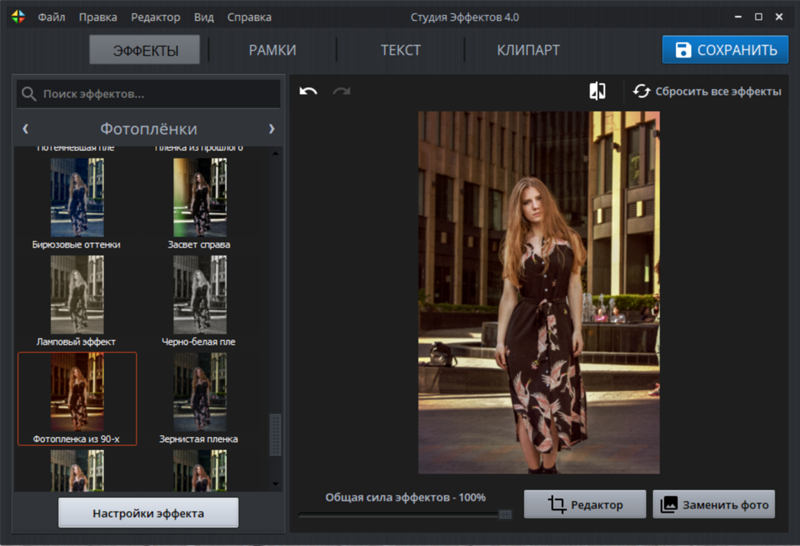Open the Редактор crop button
The width and height of the screenshot is (800, 546).
pos(585,505)
